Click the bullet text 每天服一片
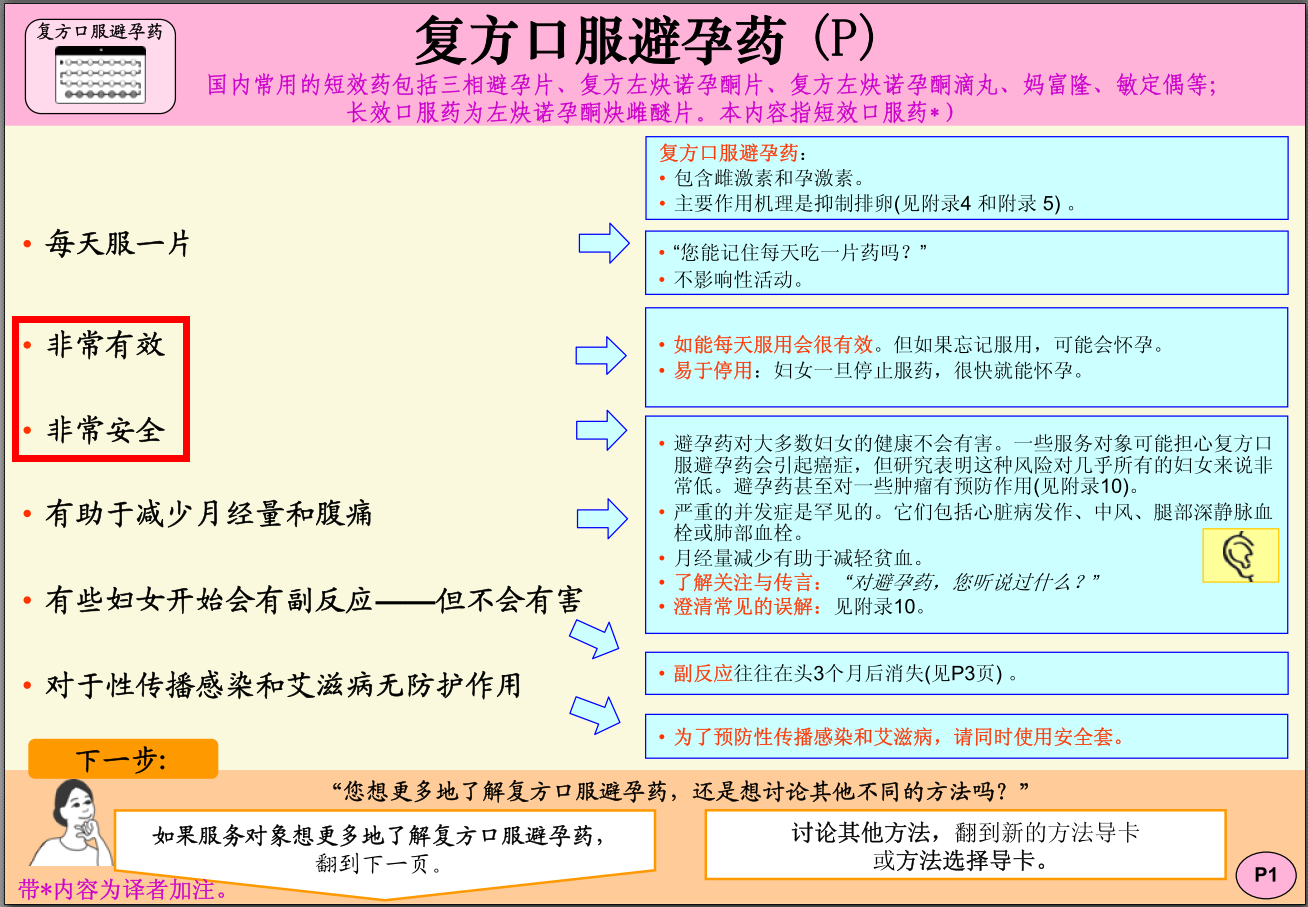 pyautogui.click(x=118, y=243)
